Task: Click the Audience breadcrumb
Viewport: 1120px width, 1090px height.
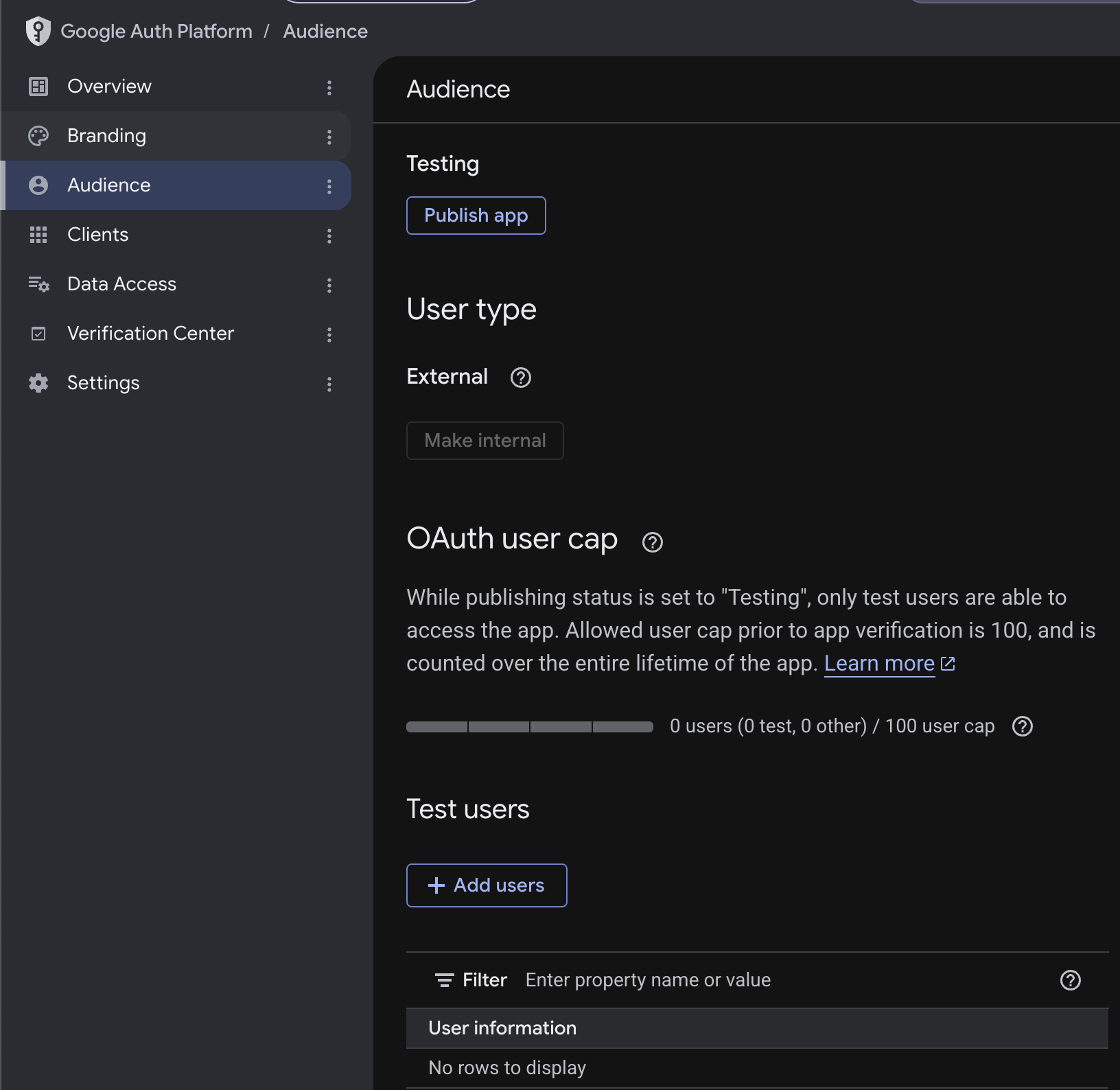Action: coord(325,32)
